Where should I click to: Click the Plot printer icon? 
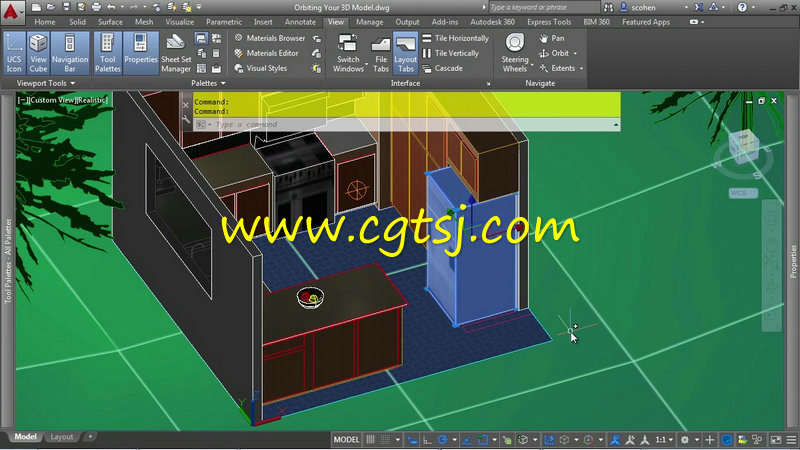point(96,7)
